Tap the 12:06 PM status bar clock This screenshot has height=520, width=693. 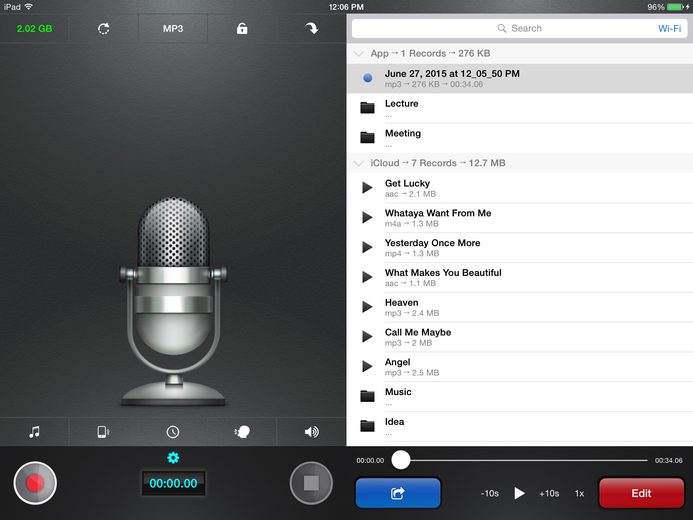coord(346,7)
